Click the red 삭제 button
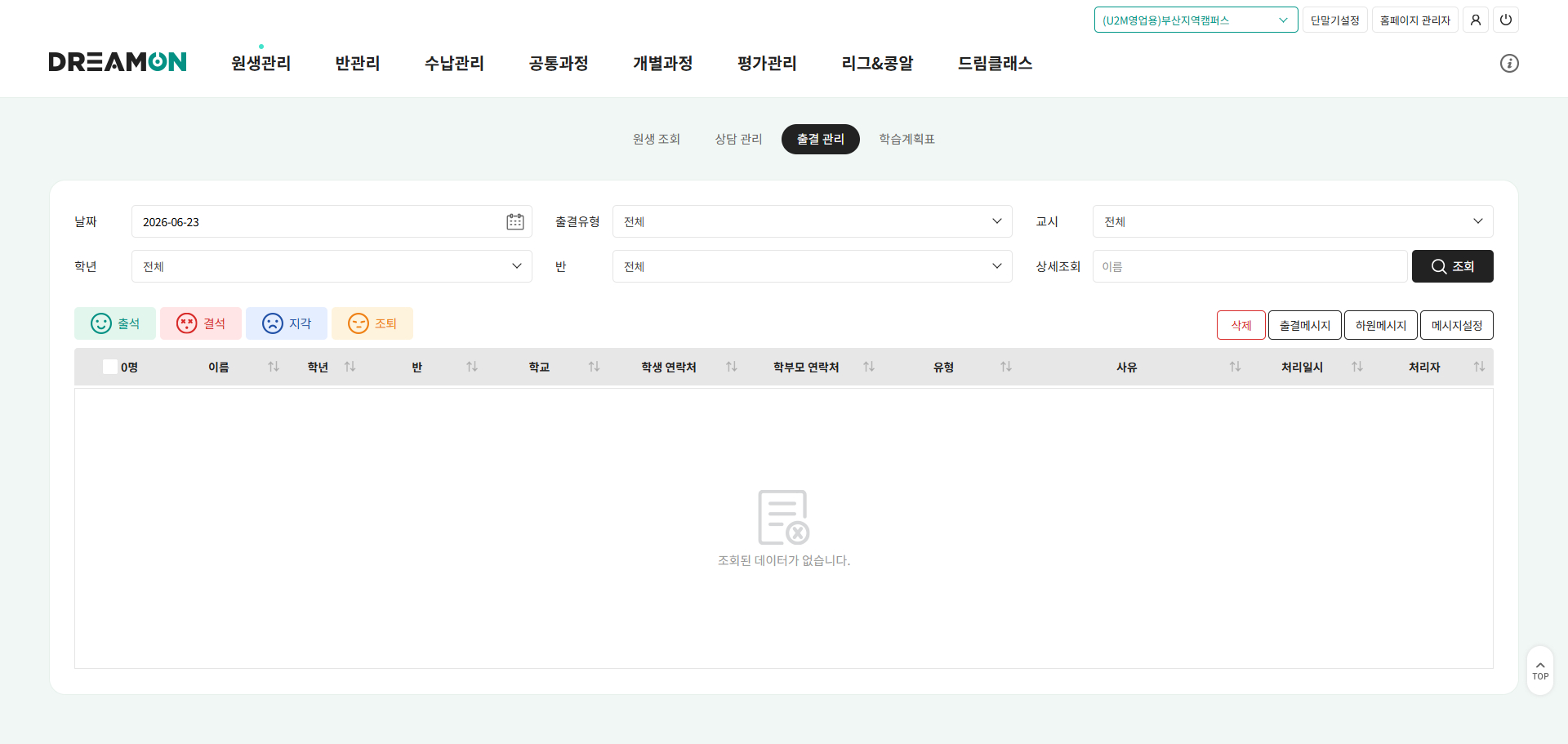 tap(1241, 325)
